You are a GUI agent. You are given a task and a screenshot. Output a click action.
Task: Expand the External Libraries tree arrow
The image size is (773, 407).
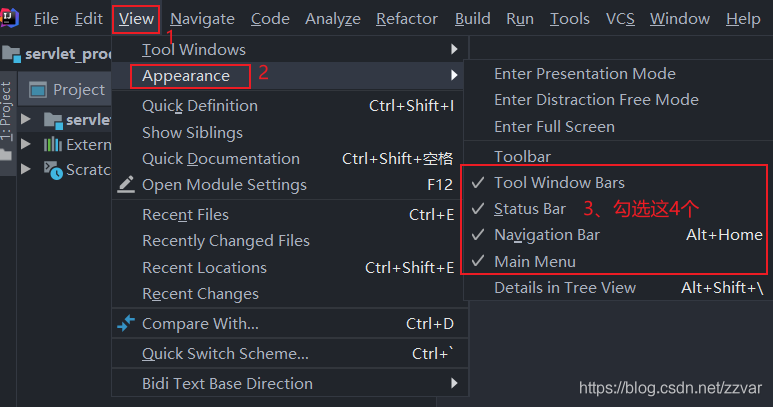click(x=26, y=144)
